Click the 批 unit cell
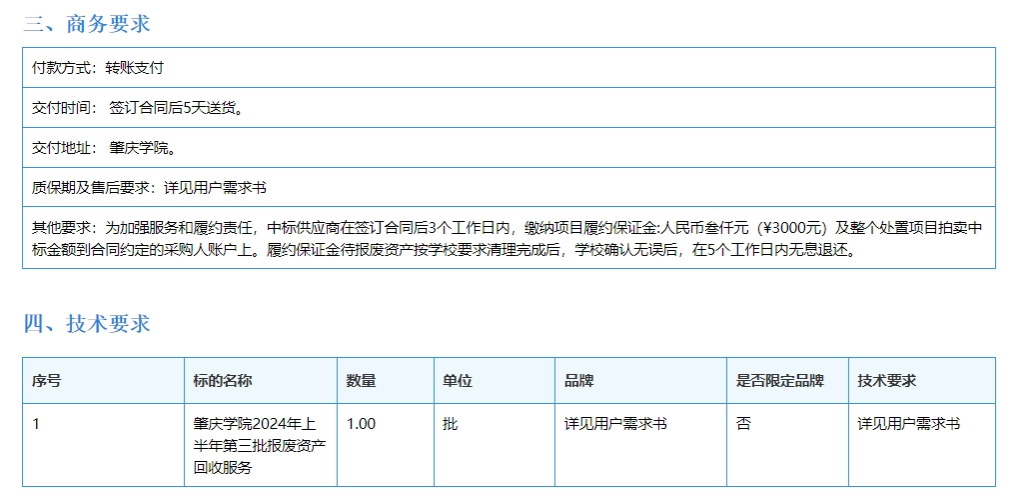Image resolution: width=1022 pixels, height=503 pixels. click(450, 424)
